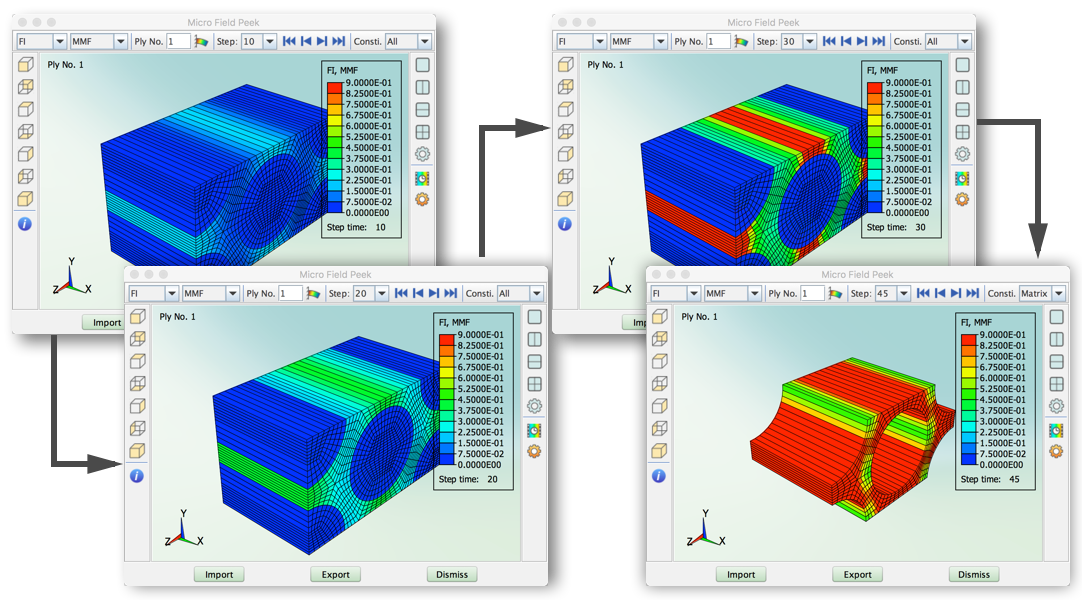Select four-pane grid layout in the Step 30 window
1082x600 pixels.
(x=962, y=132)
